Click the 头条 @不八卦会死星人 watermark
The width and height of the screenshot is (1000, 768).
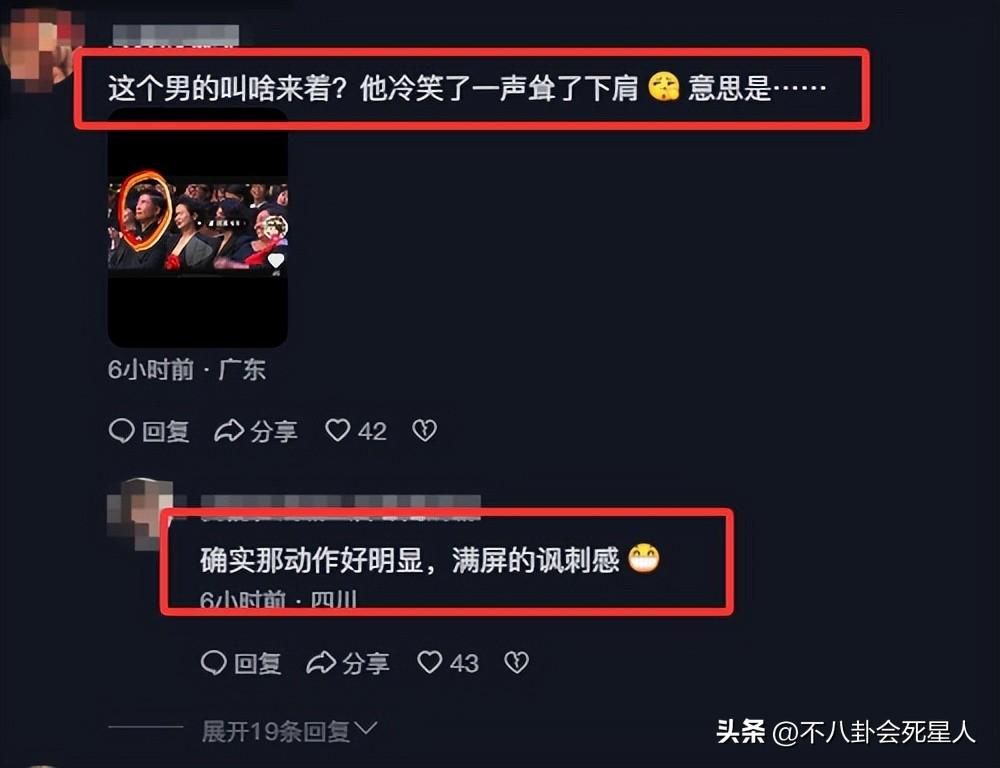coord(846,732)
